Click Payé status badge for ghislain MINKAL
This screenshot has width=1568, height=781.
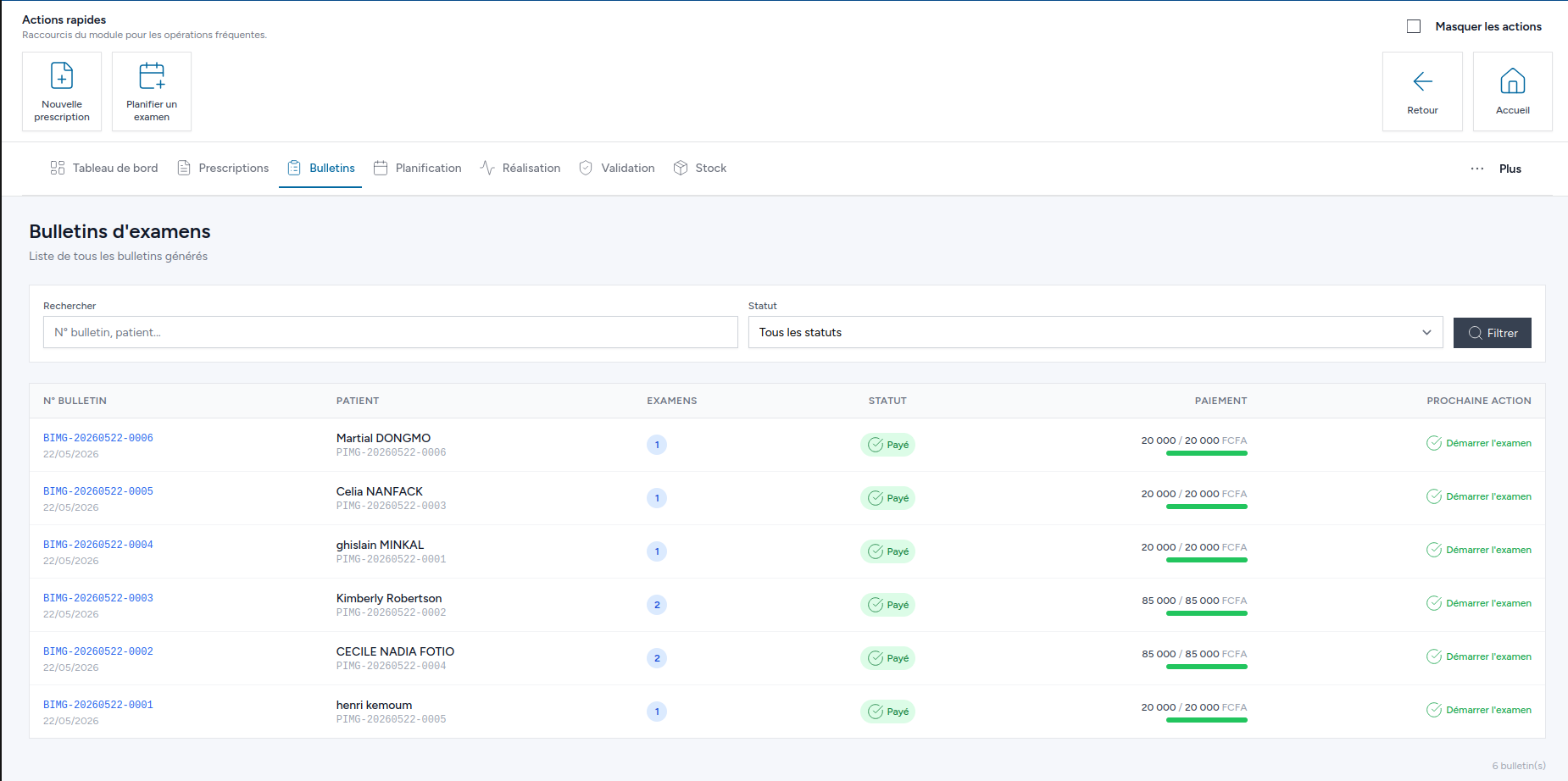tap(887, 551)
